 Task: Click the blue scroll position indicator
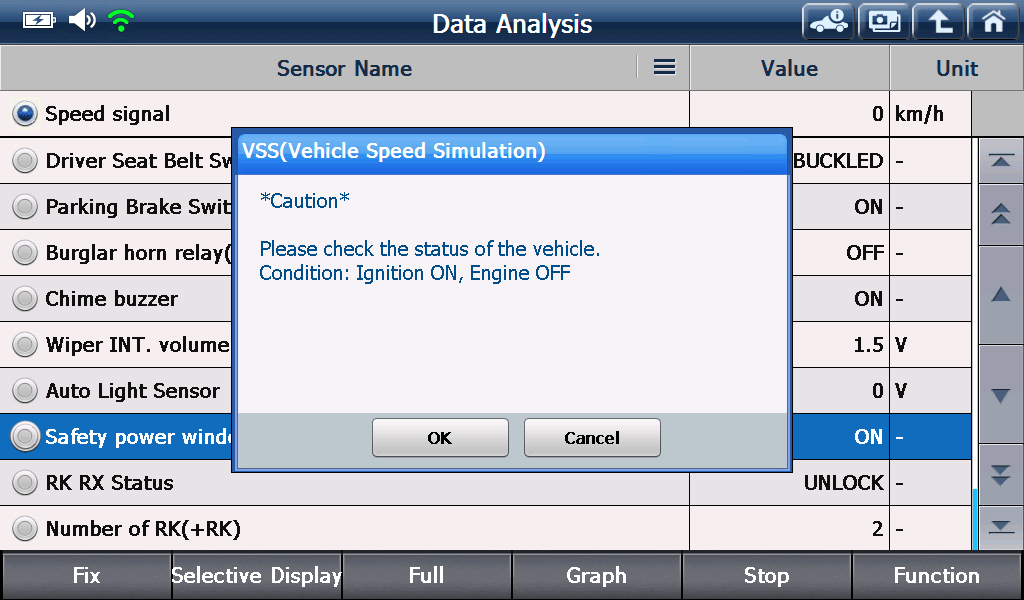[974, 519]
